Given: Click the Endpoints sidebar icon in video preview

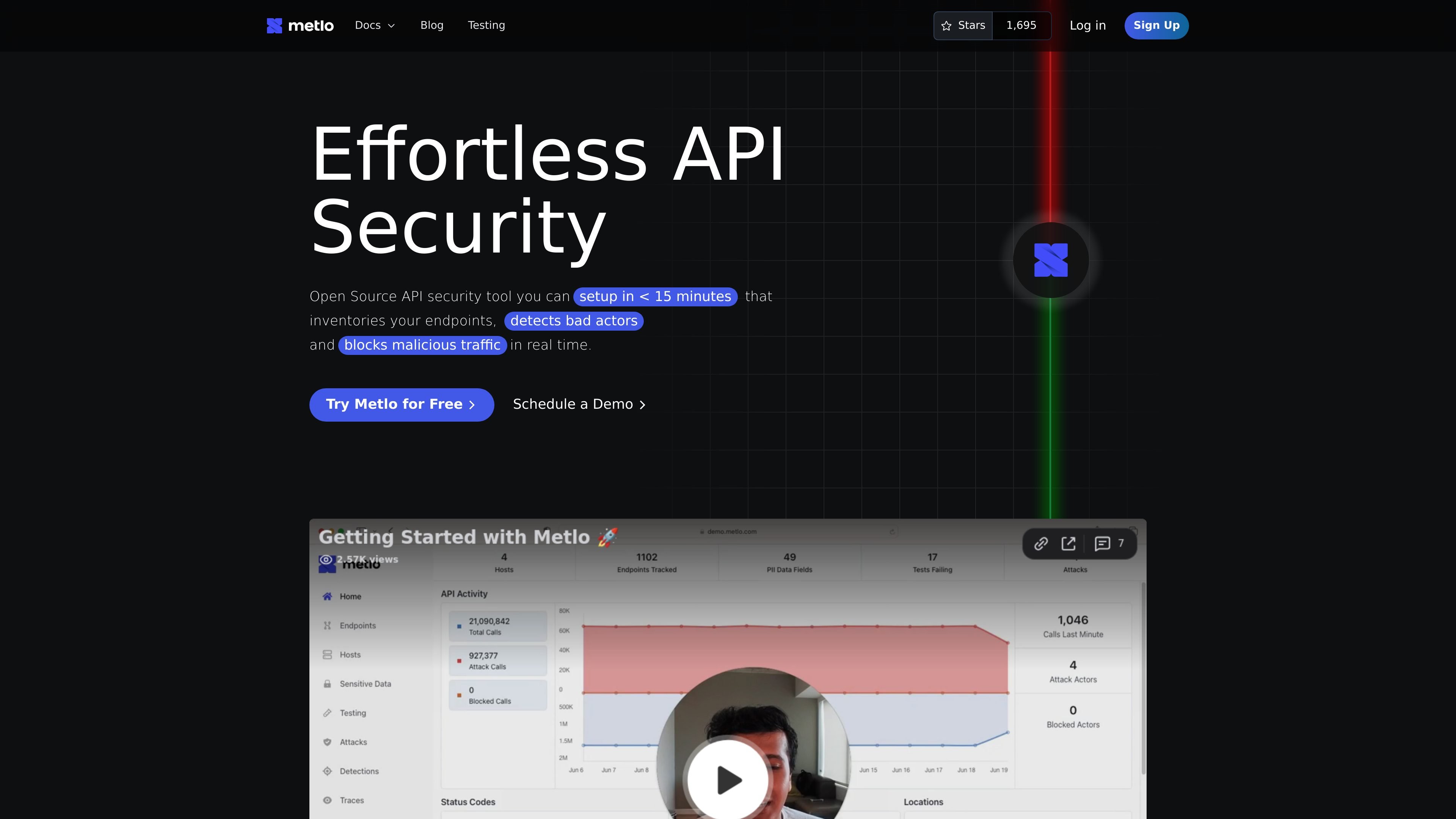Looking at the screenshot, I should tap(327, 626).
